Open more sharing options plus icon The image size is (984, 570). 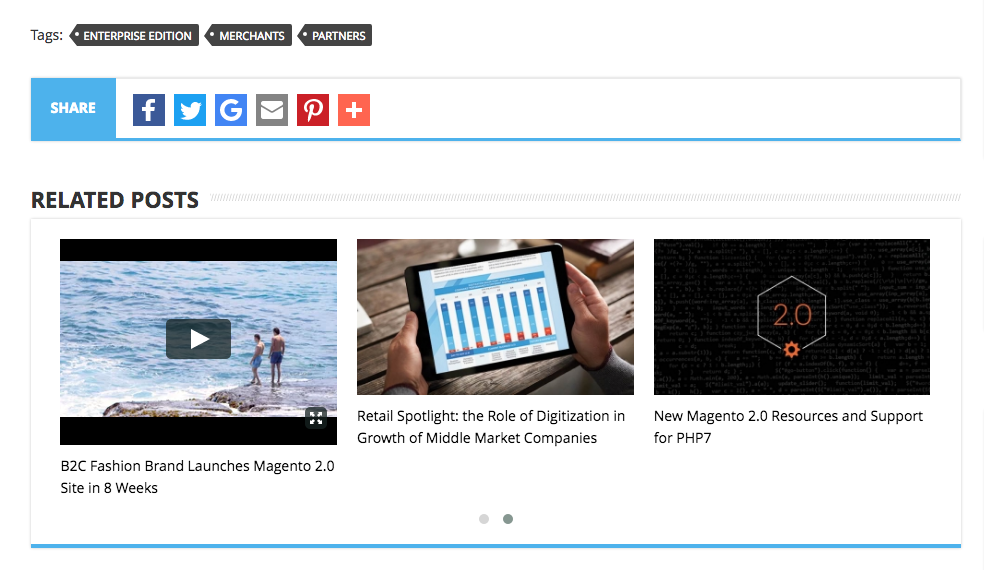tap(354, 109)
